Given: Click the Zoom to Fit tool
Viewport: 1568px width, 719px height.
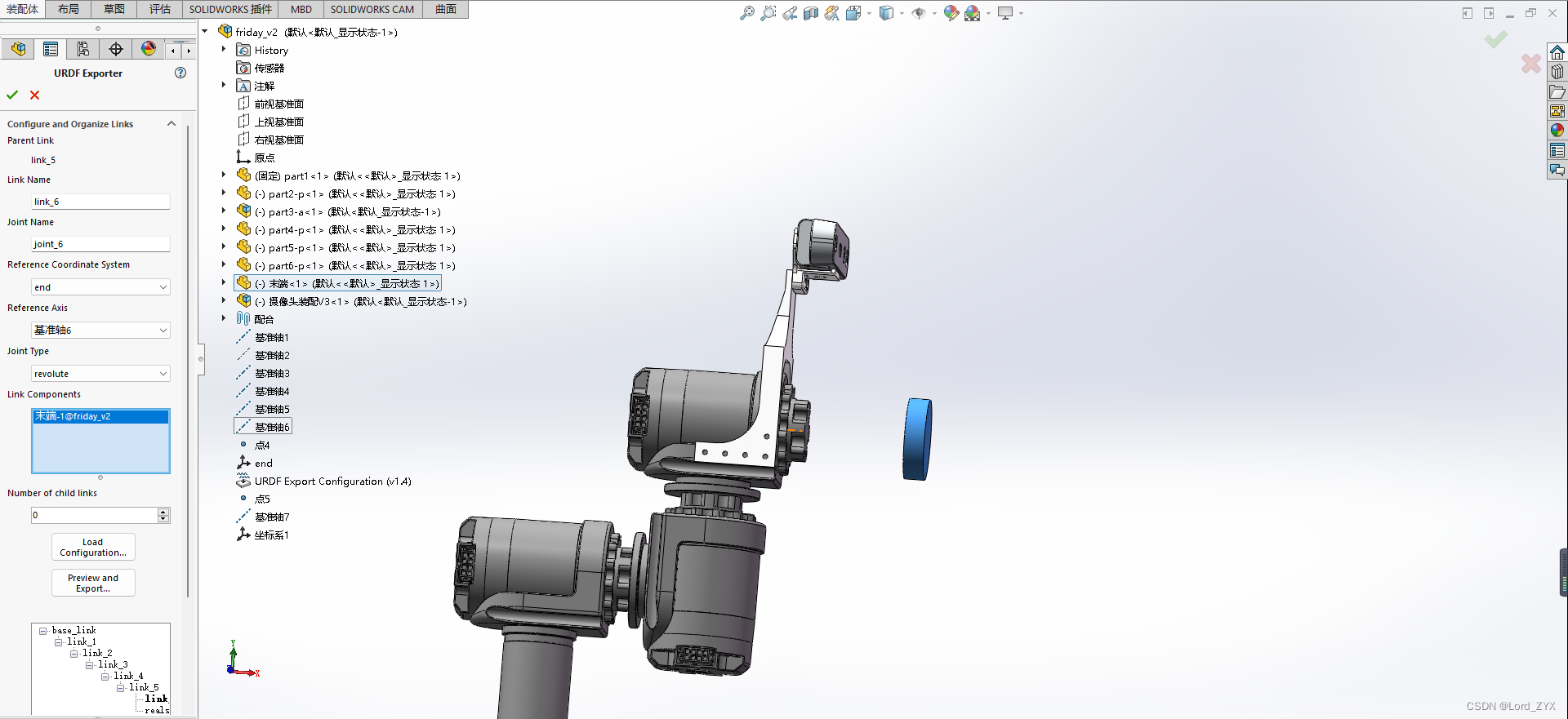Looking at the screenshot, I should (746, 13).
